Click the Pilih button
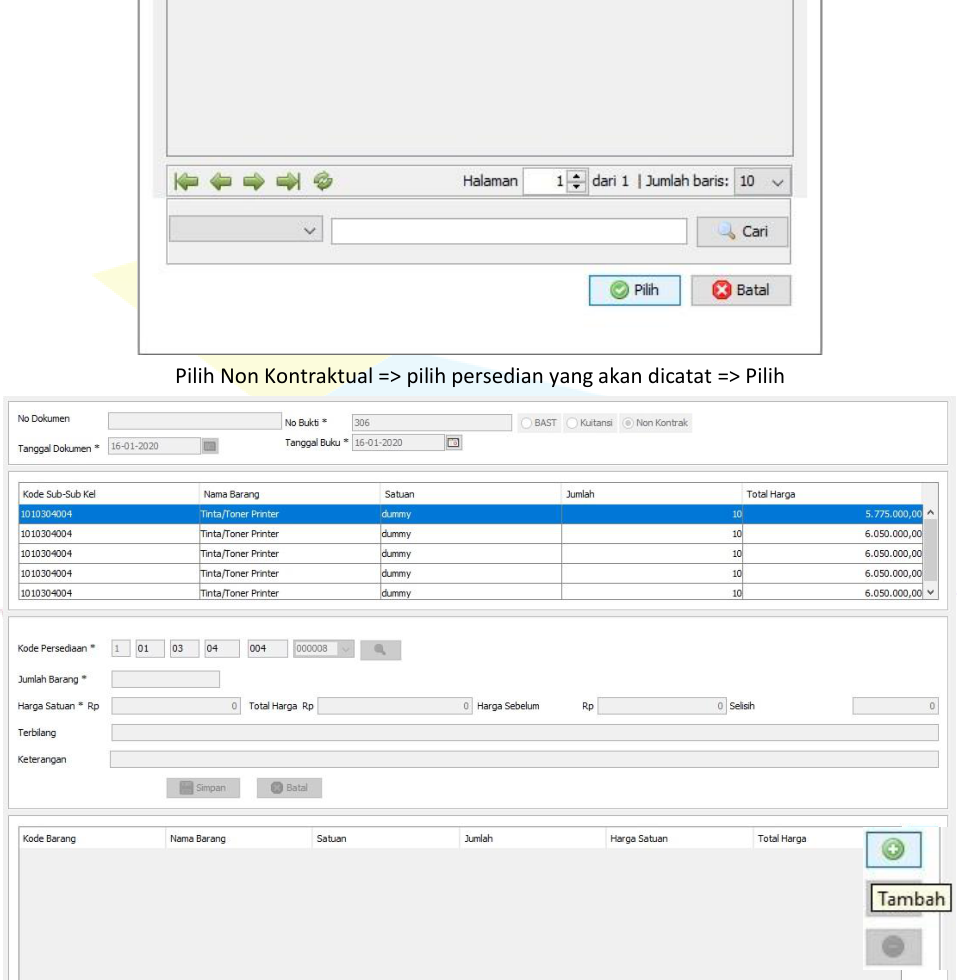 [634, 291]
